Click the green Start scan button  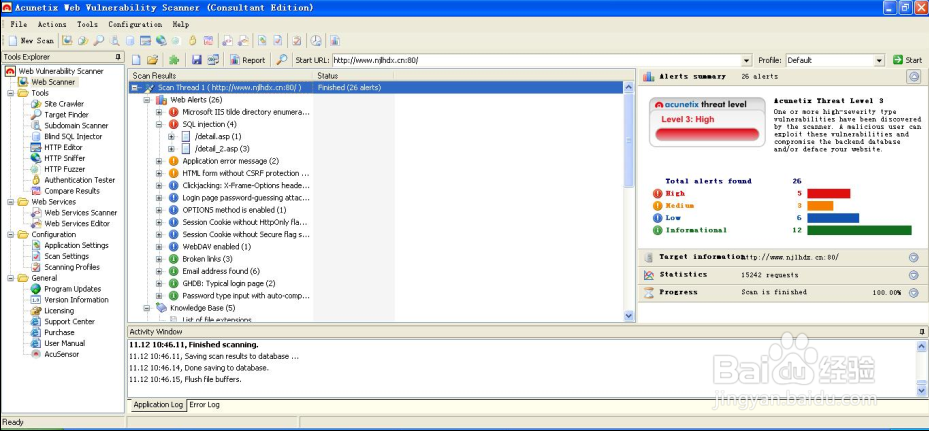908,60
